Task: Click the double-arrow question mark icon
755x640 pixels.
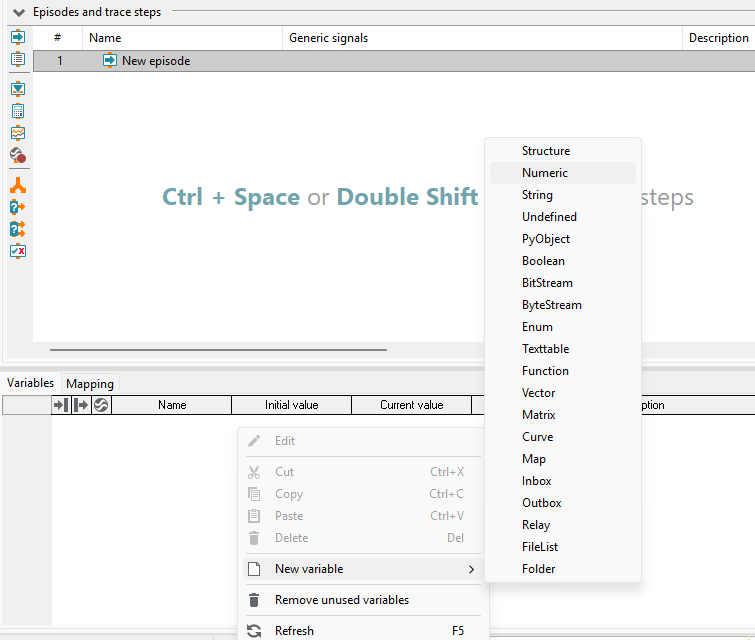Action: click(x=18, y=229)
